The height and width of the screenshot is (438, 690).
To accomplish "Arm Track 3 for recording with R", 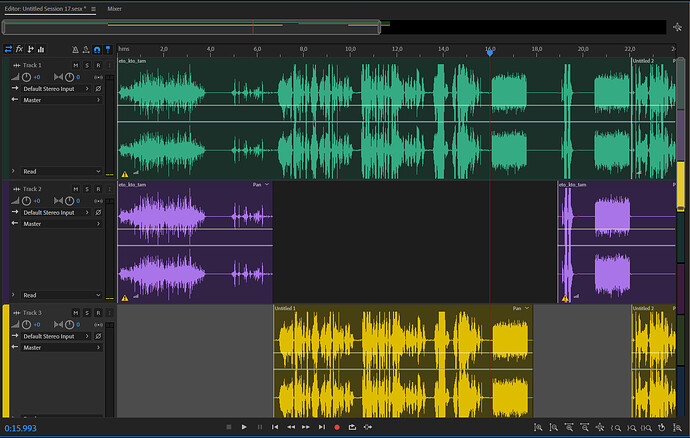I will 98,313.
